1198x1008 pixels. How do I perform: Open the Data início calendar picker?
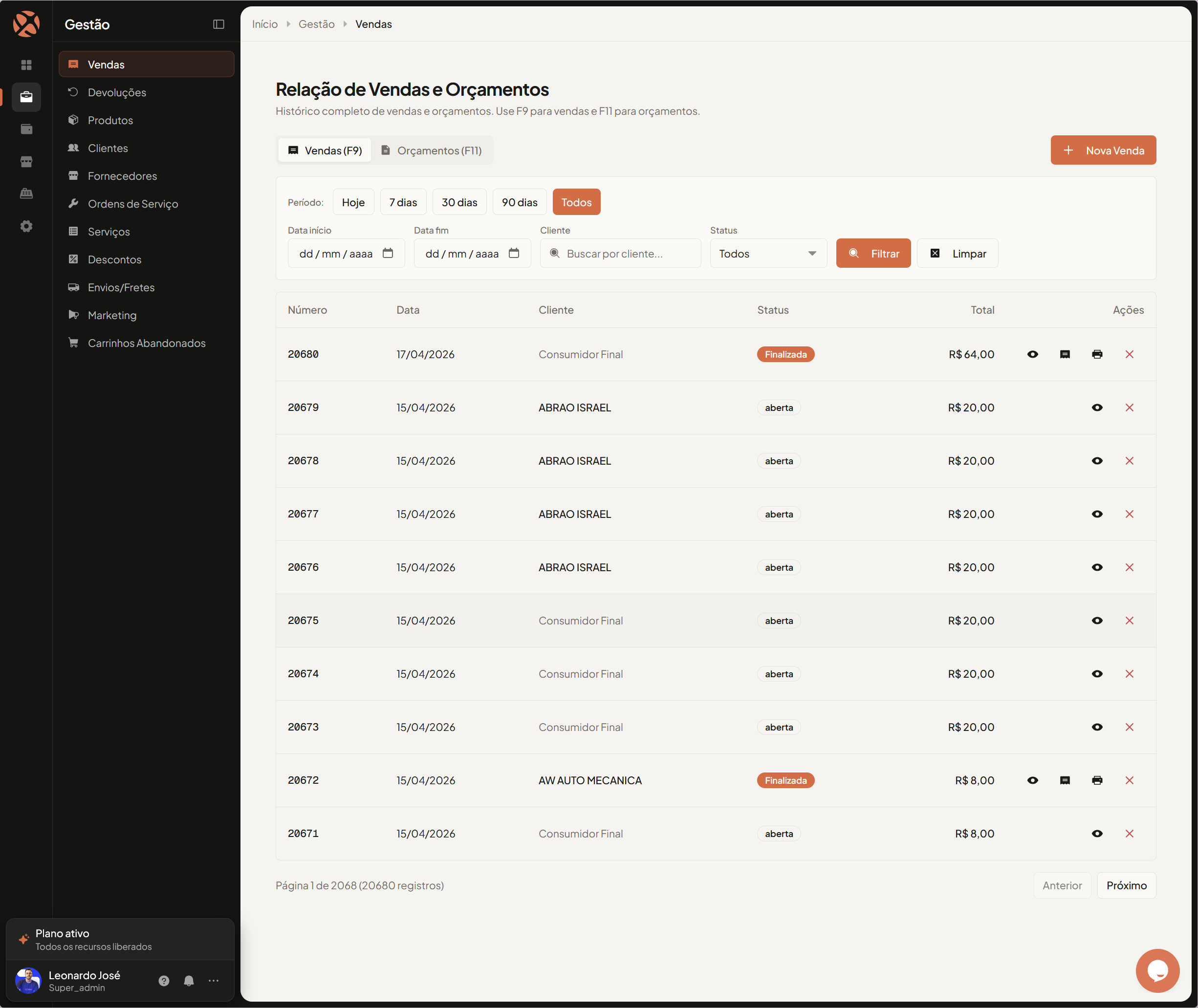coord(388,253)
